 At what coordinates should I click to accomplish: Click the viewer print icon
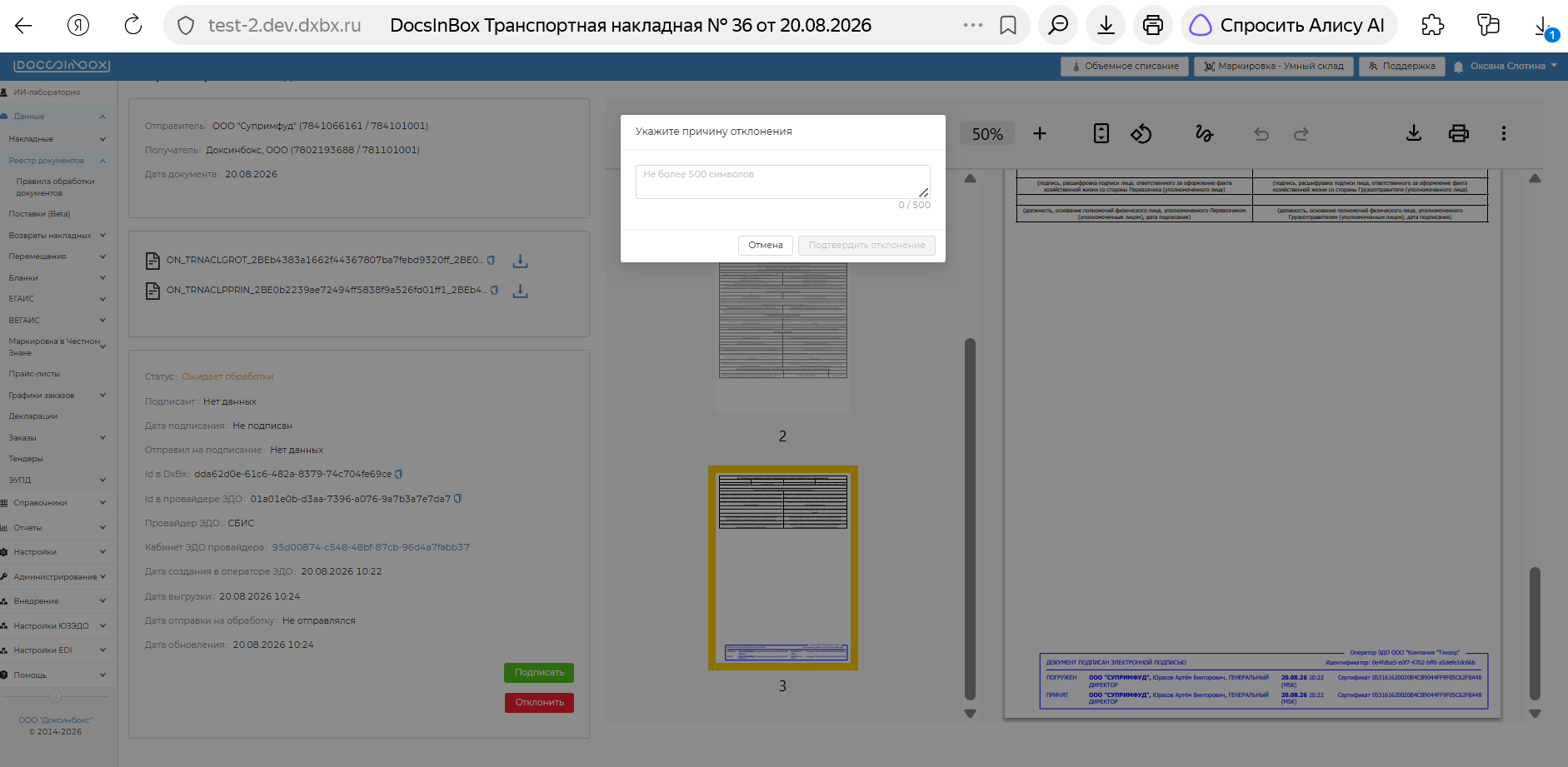tap(1458, 133)
